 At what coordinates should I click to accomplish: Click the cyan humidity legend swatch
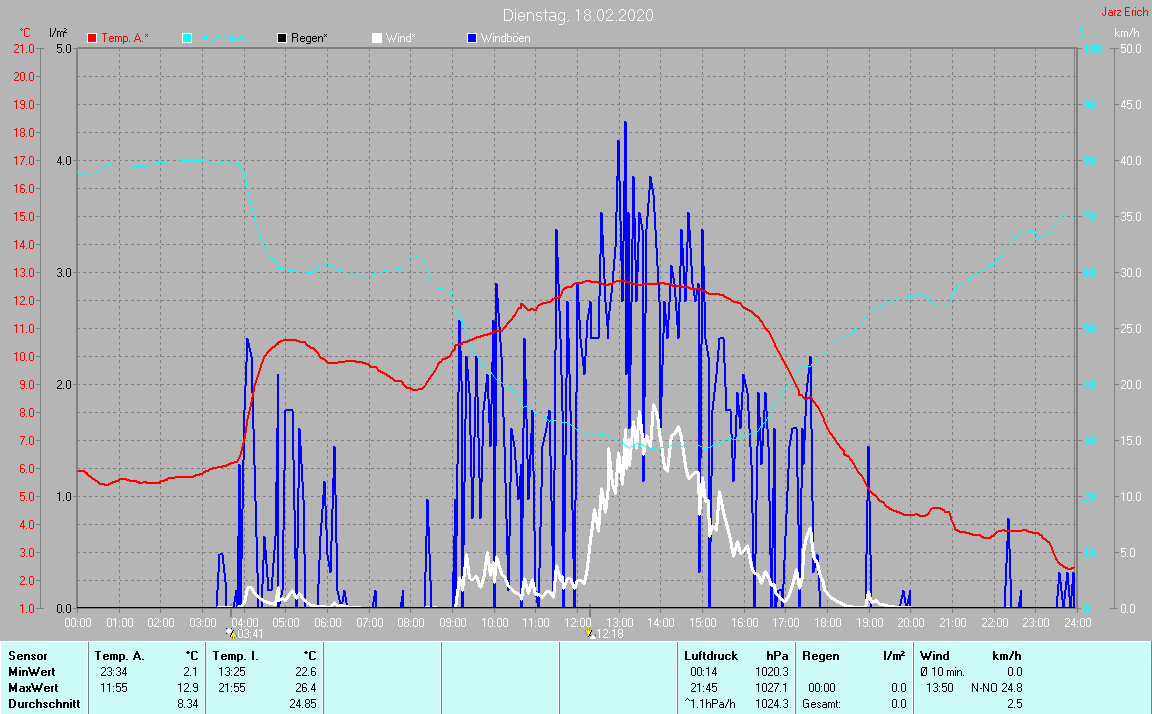(x=188, y=38)
